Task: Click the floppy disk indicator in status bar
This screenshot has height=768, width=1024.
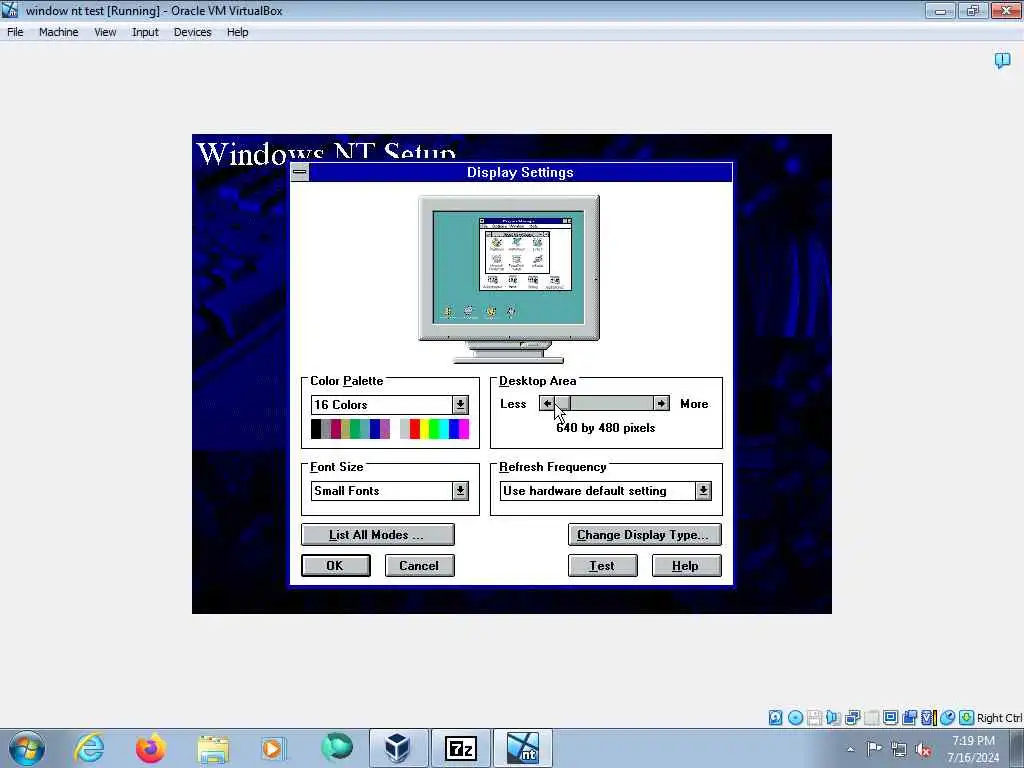Action: (814, 718)
